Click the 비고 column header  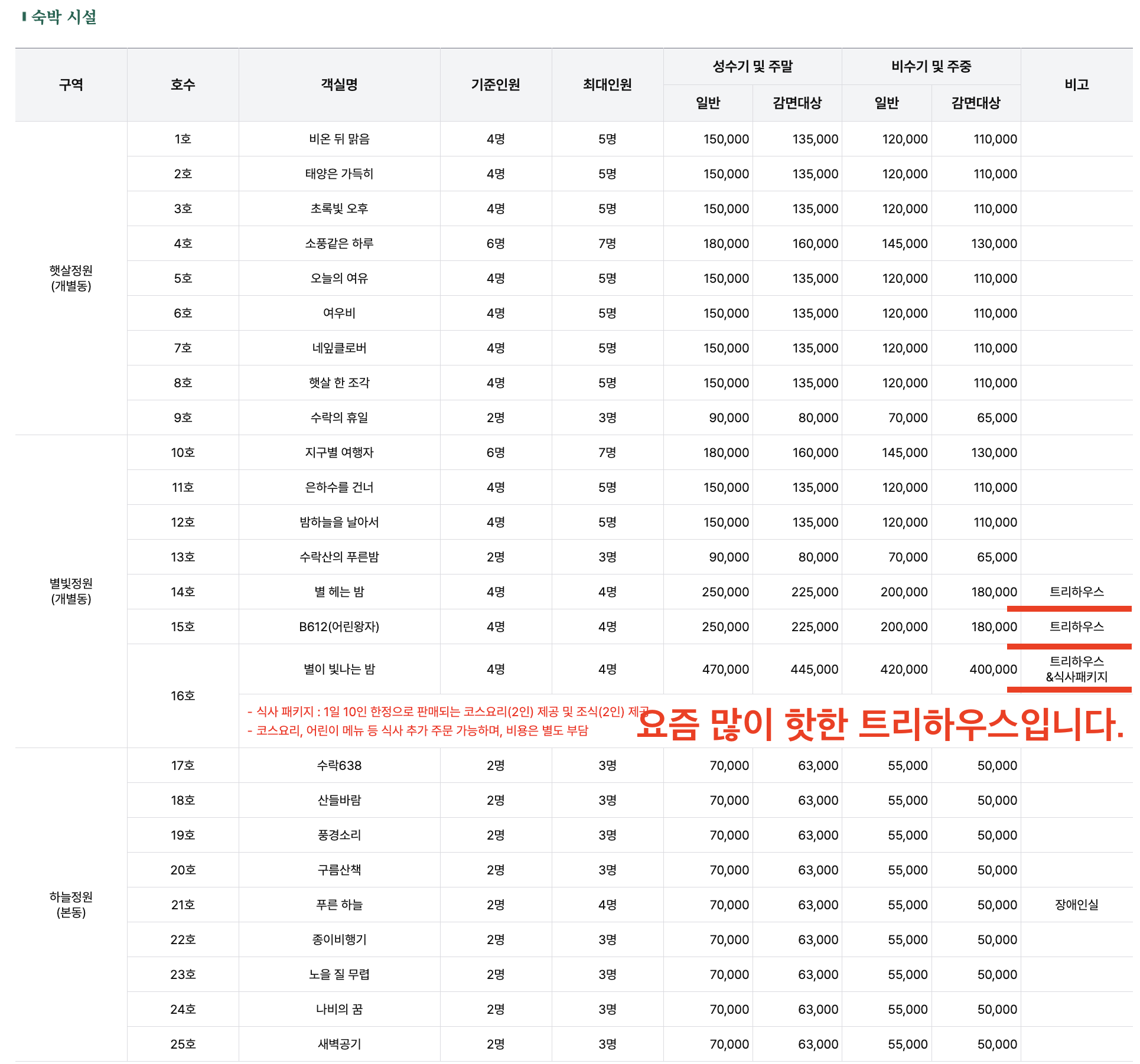[1076, 85]
